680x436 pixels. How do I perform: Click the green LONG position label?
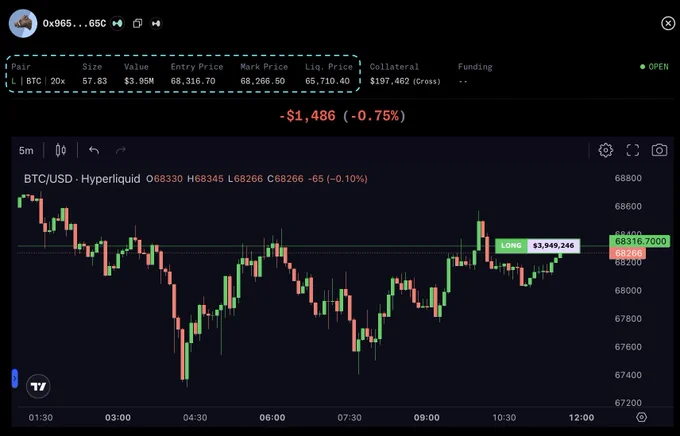pos(511,246)
